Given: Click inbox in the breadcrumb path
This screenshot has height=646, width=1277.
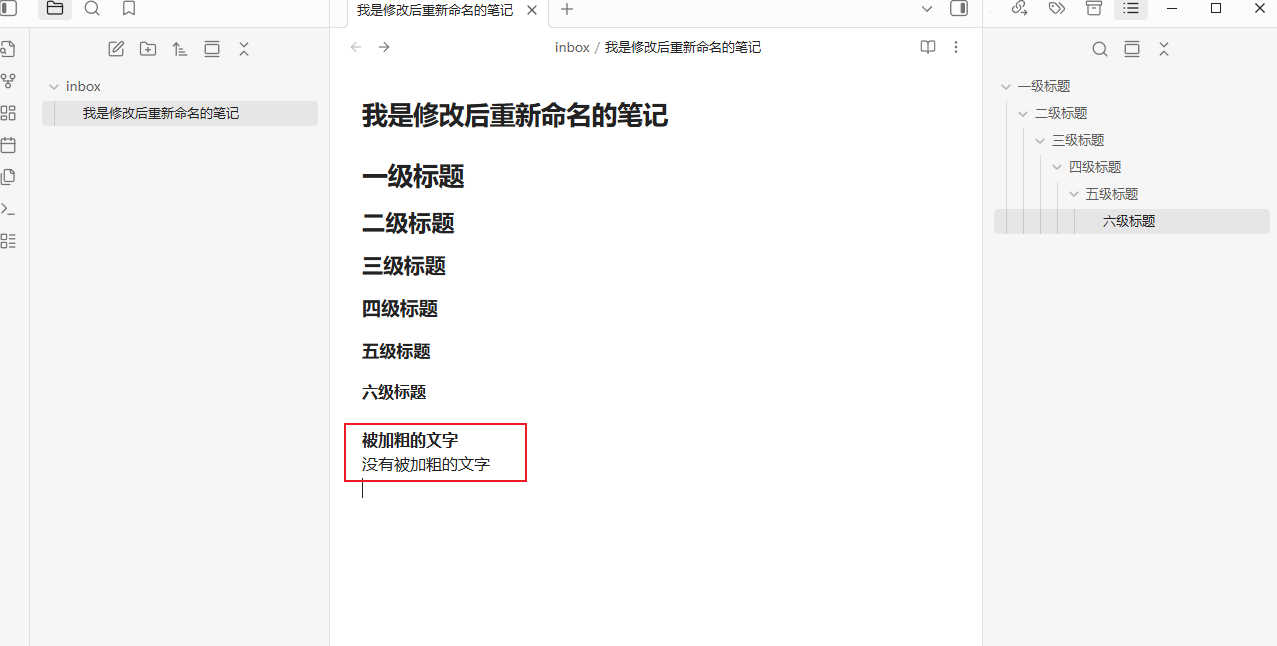Looking at the screenshot, I should [x=572, y=47].
